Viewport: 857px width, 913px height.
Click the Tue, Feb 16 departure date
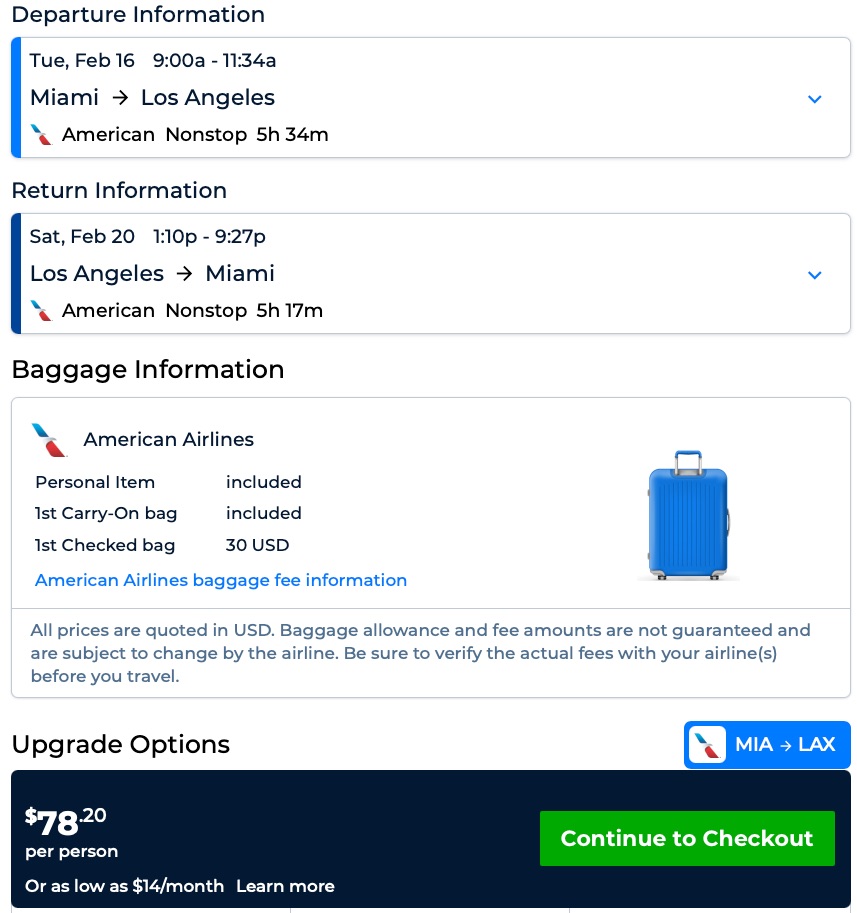click(x=82, y=61)
